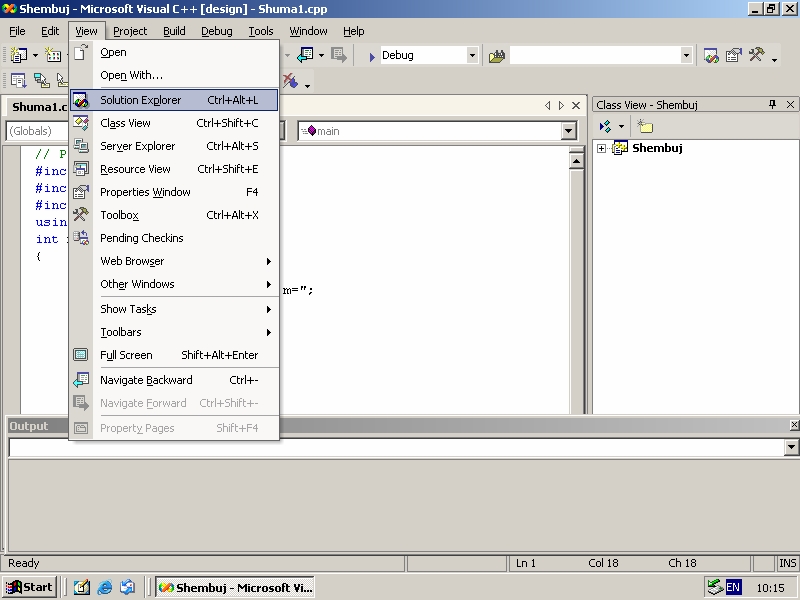Click the Start debugging arrow icon

pyautogui.click(x=372, y=56)
